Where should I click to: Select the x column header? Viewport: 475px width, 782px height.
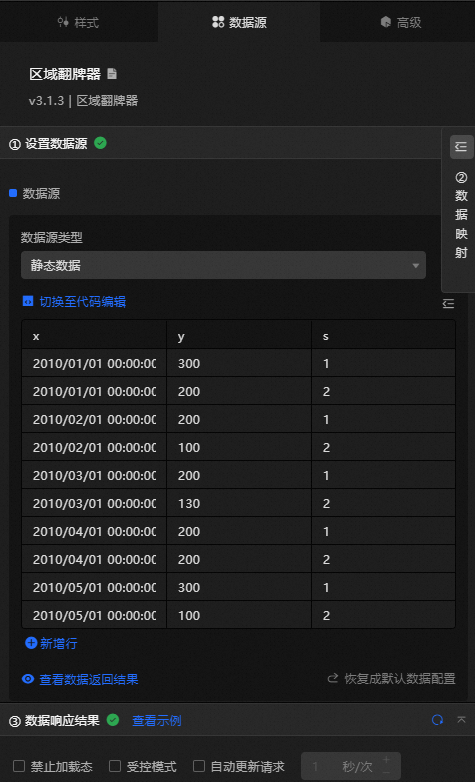(94, 336)
